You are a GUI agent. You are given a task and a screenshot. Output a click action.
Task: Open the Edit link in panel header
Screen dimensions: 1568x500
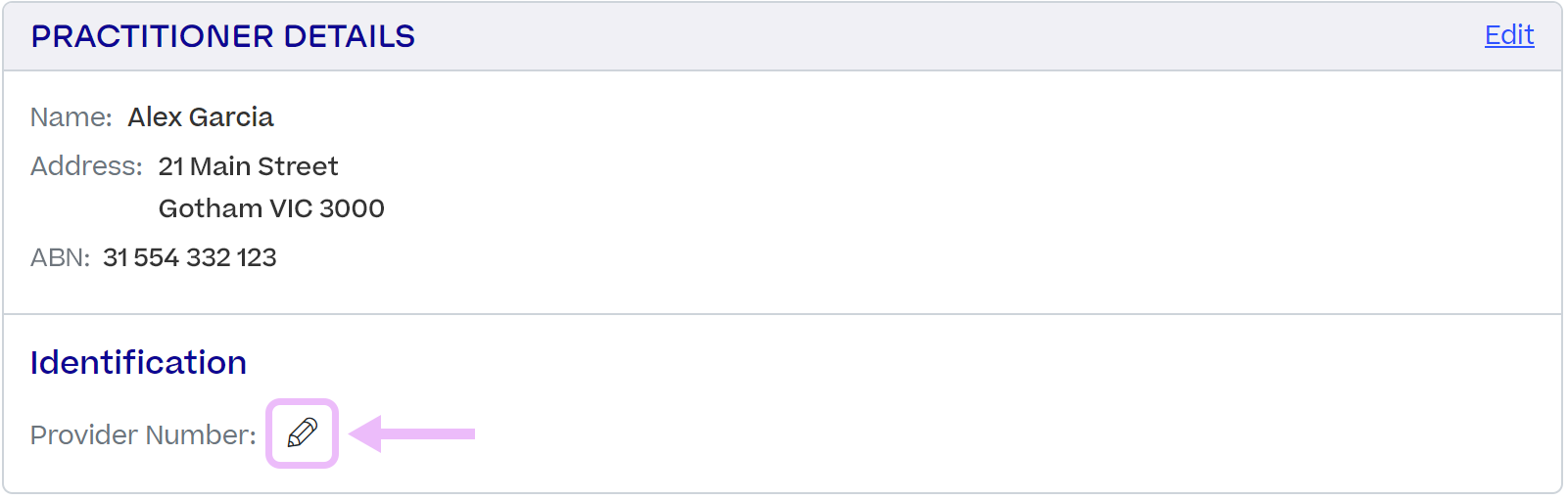pyautogui.click(x=1509, y=35)
